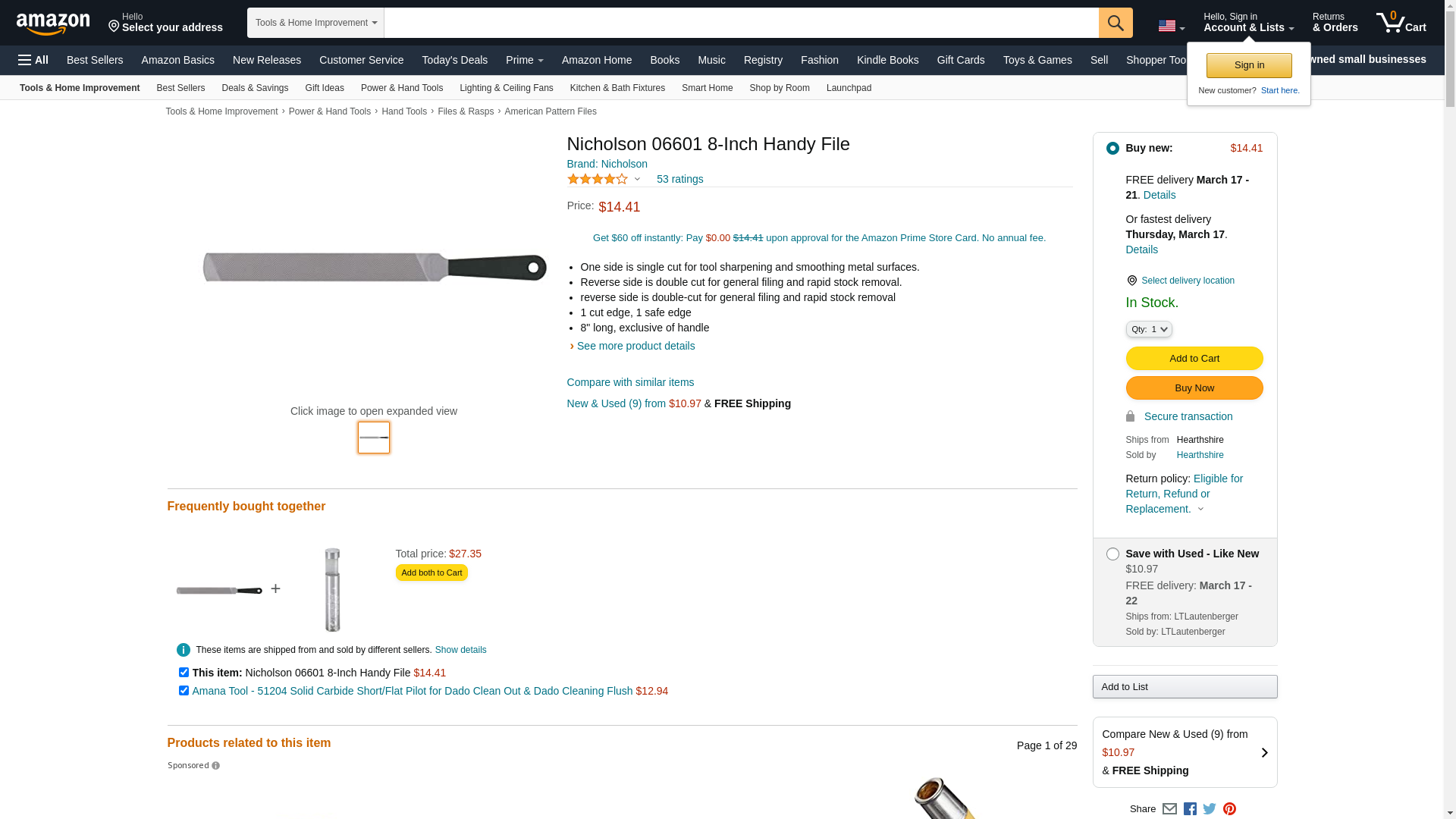Image resolution: width=1456 pixels, height=819 pixels.
Task: Share via the email envelope icon
Action: (x=1169, y=809)
